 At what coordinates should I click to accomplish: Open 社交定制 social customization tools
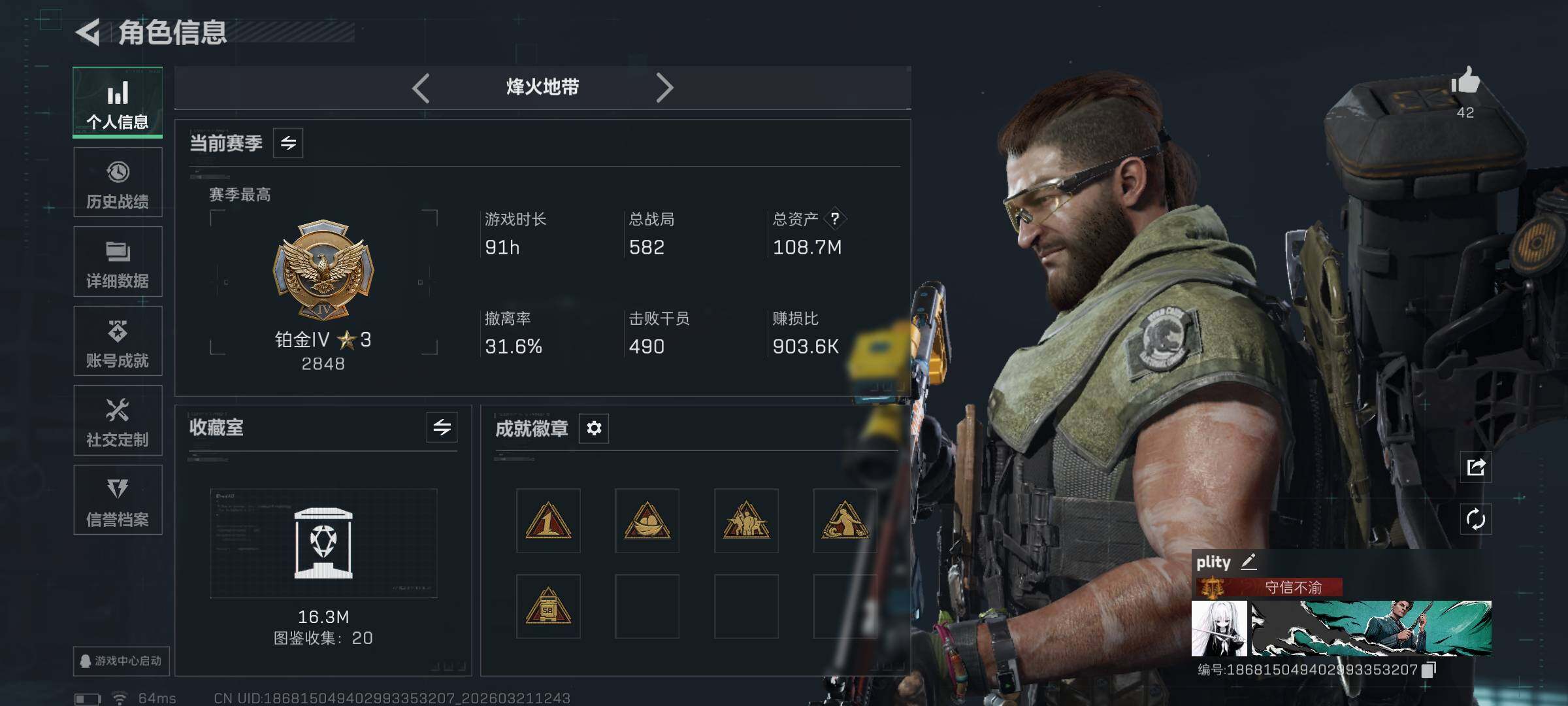(118, 420)
